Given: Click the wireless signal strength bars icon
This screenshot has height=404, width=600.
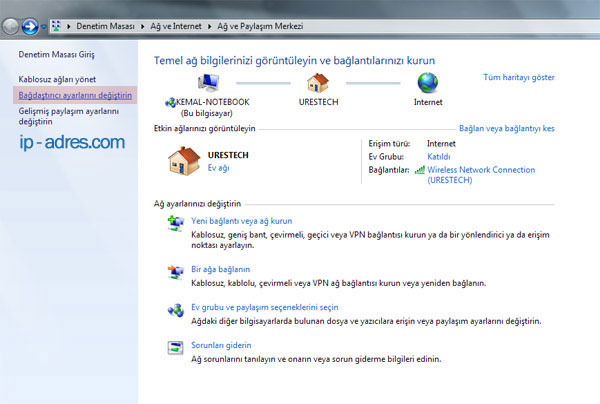Looking at the screenshot, I should (x=419, y=170).
